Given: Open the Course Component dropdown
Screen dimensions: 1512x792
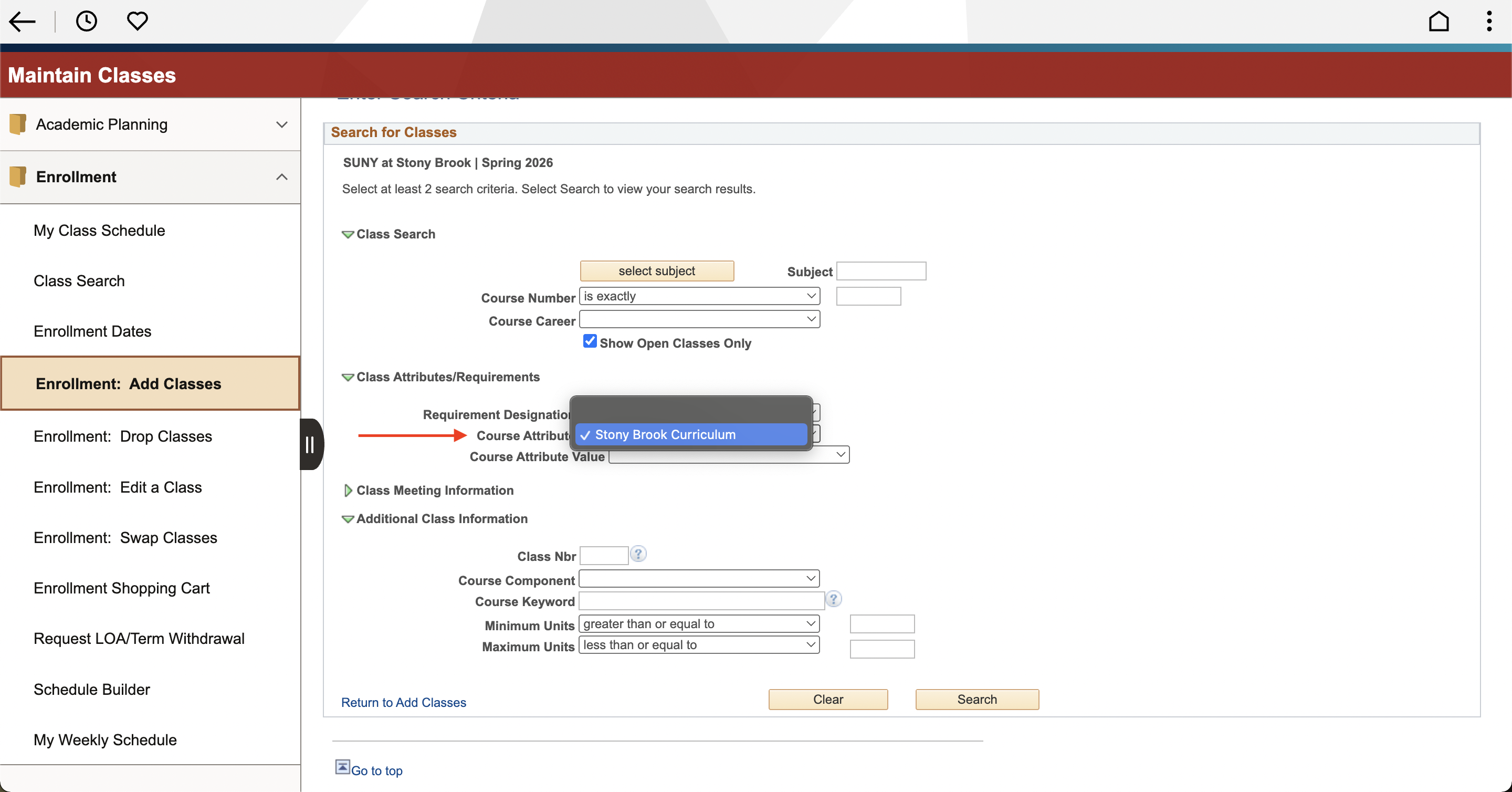Looking at the screenshot, I should [698, 578].
